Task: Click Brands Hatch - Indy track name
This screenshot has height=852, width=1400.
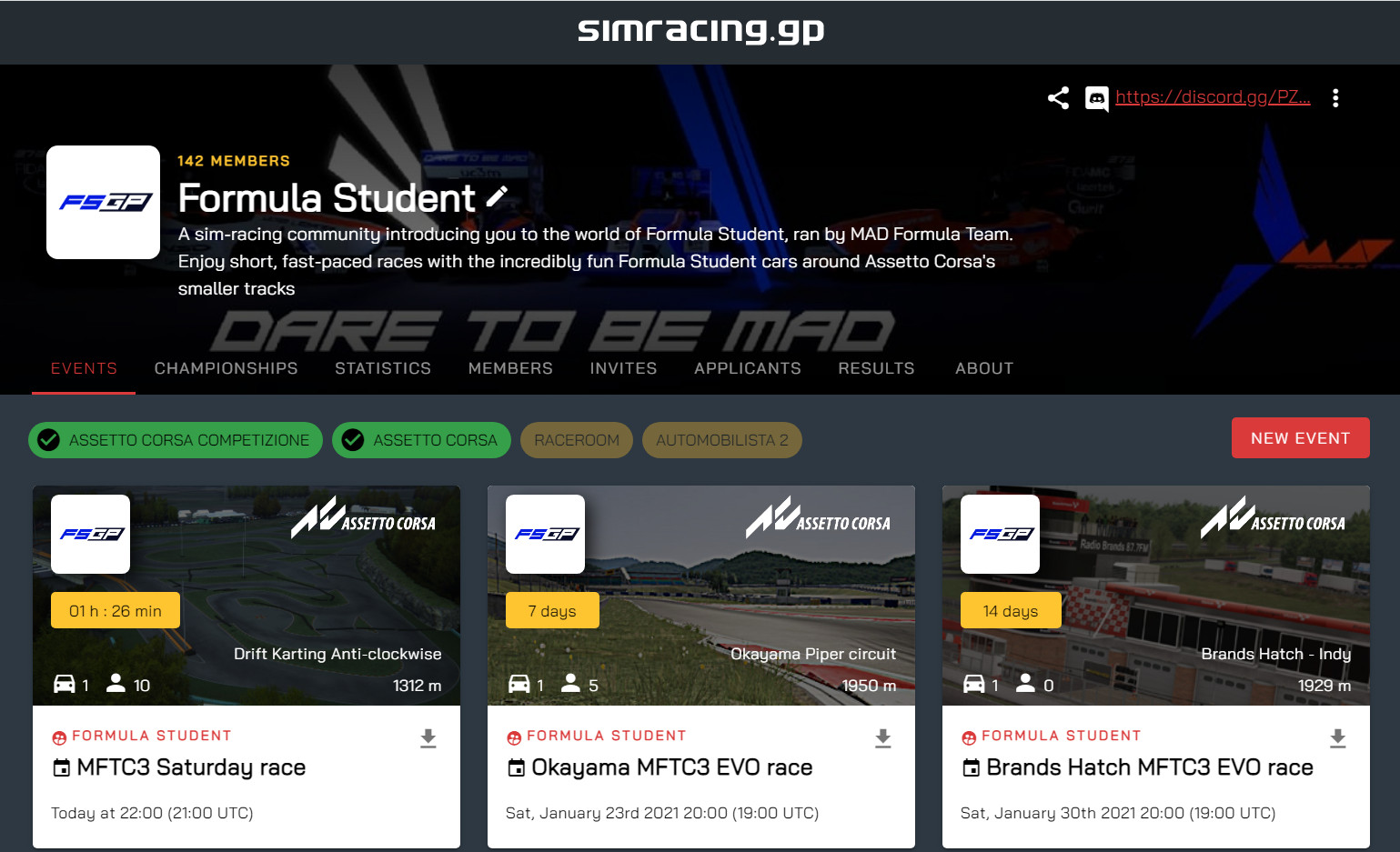Action: click(x=1276, y=654)
